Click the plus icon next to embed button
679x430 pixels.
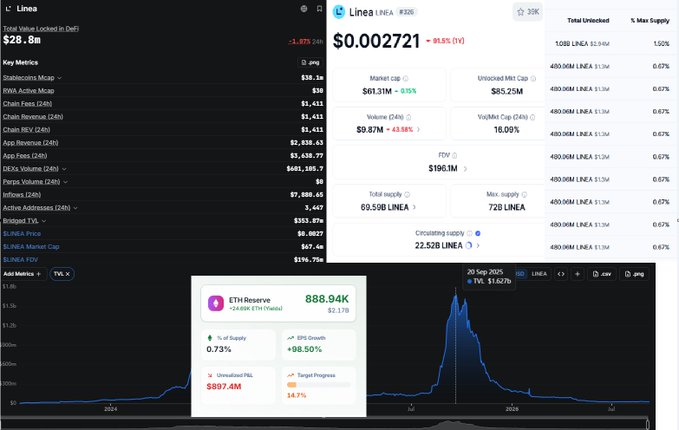tap(577, 274)
